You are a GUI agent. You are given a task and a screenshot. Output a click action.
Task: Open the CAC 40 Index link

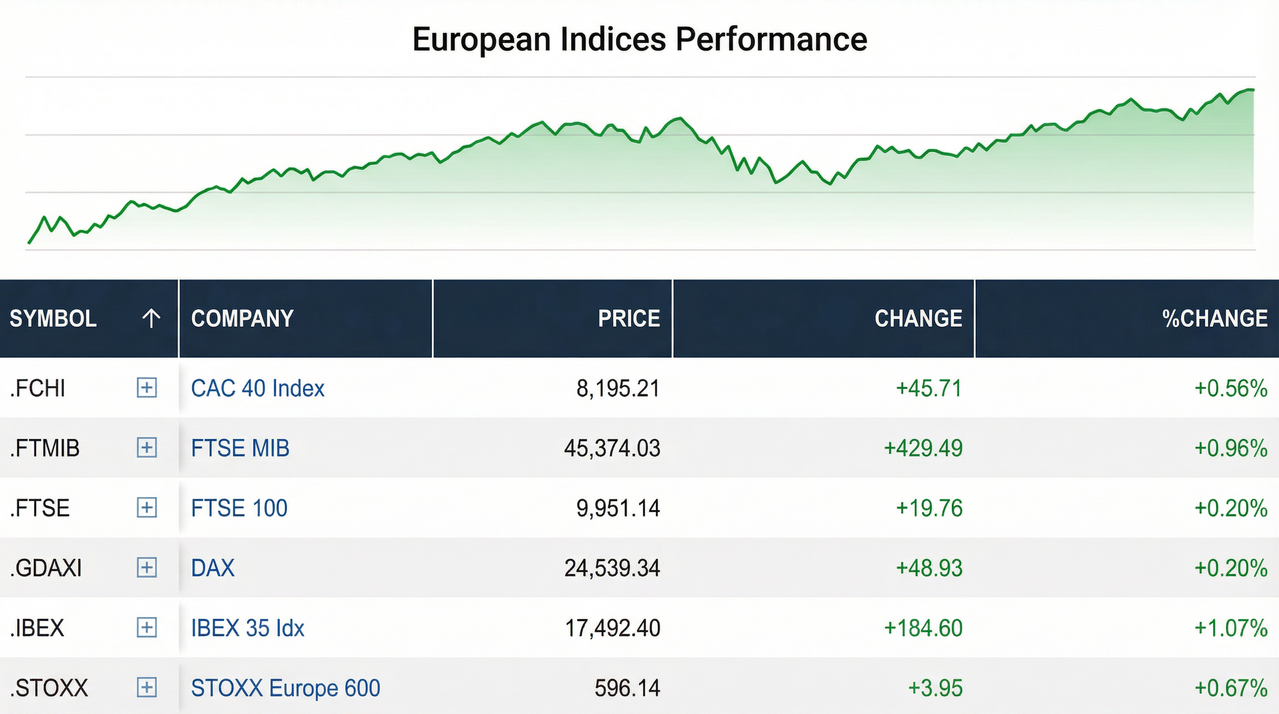tap(258, 388)
